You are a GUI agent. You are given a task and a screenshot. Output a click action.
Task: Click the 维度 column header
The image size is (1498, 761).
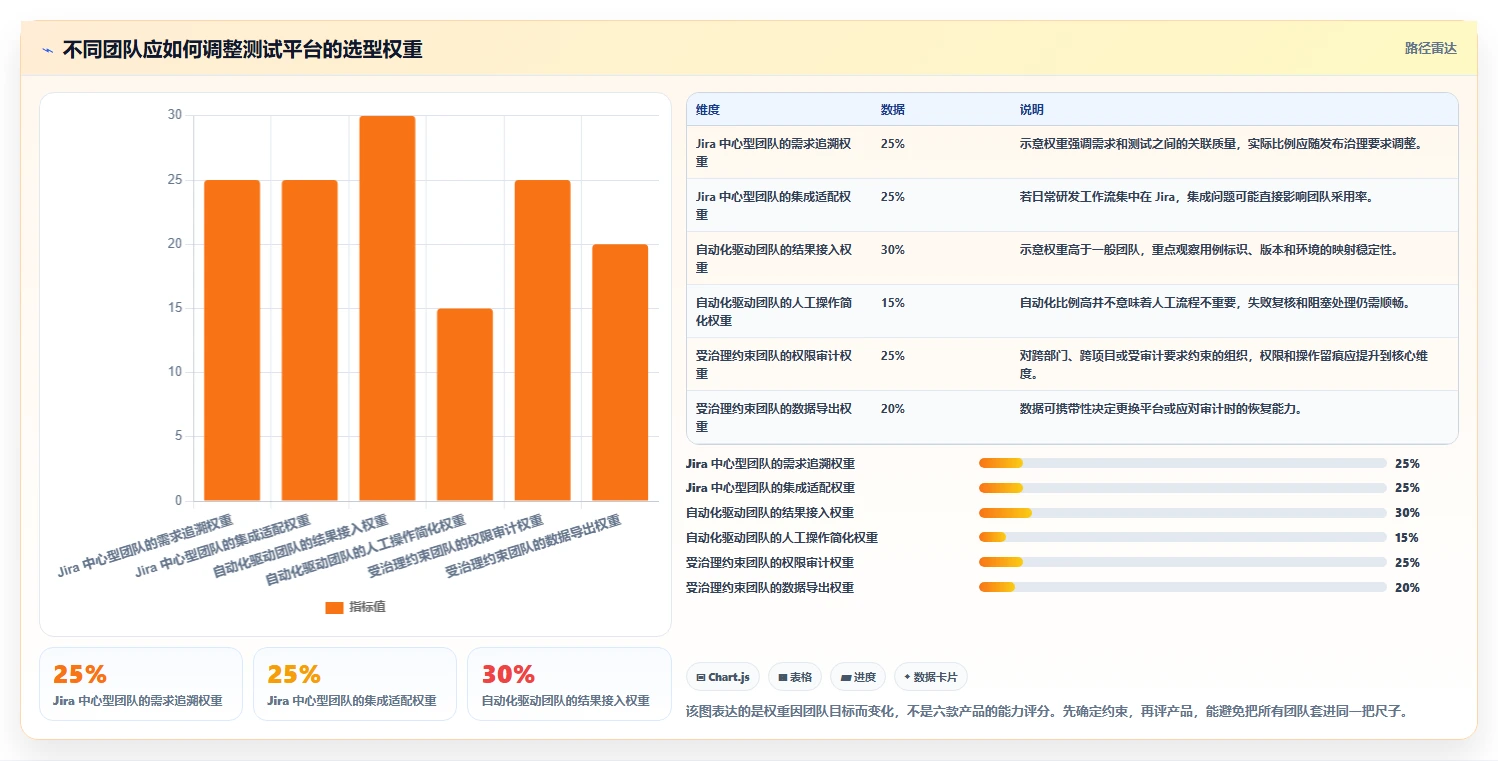pyautogui.click(x=708, y=110)
